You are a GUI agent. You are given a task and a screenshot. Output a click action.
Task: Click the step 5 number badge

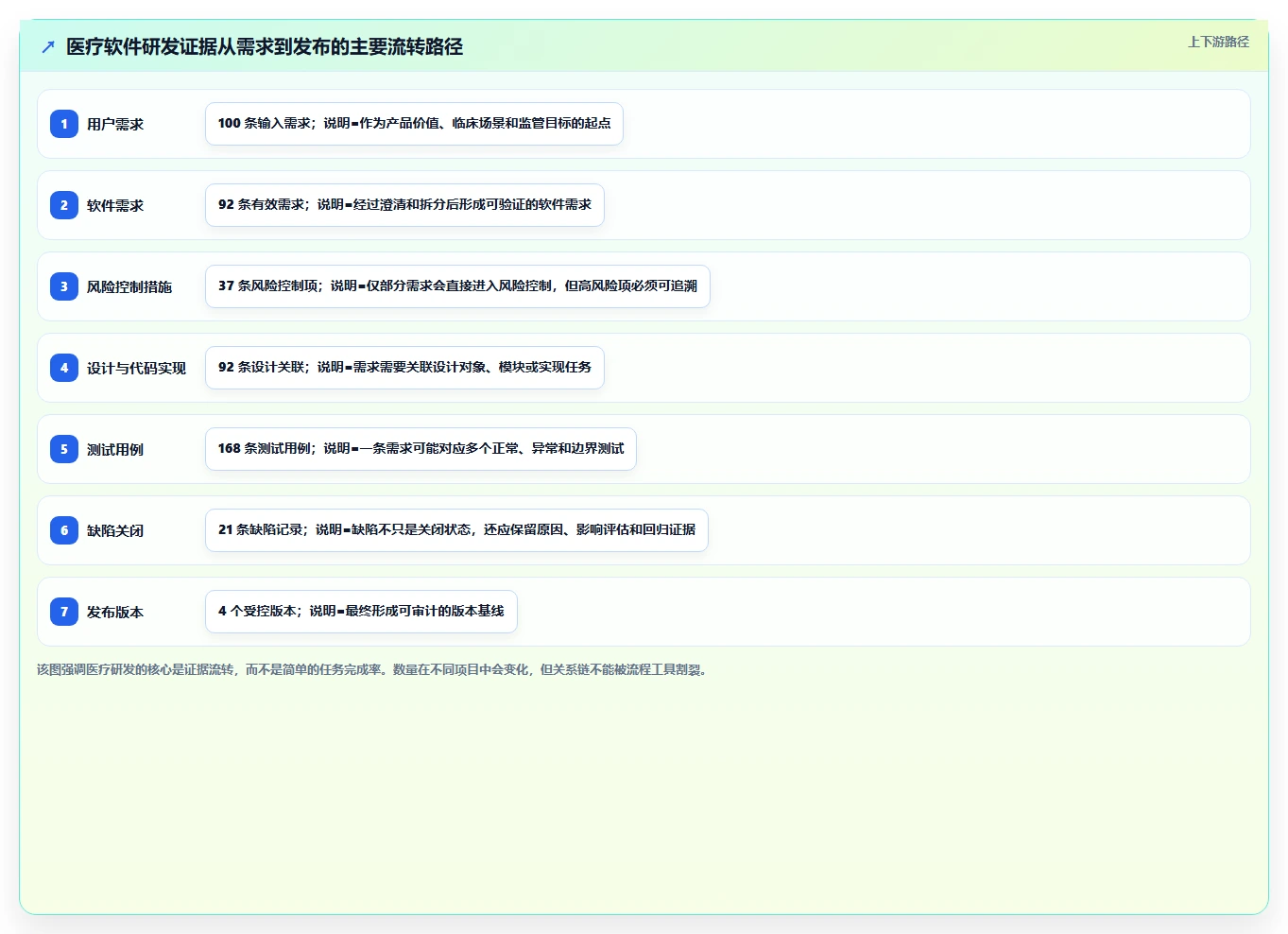(x=64, y=449)
